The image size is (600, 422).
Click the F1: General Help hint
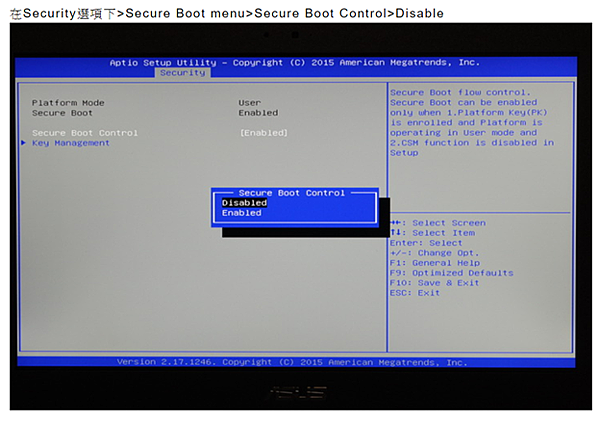pos(434,263)
